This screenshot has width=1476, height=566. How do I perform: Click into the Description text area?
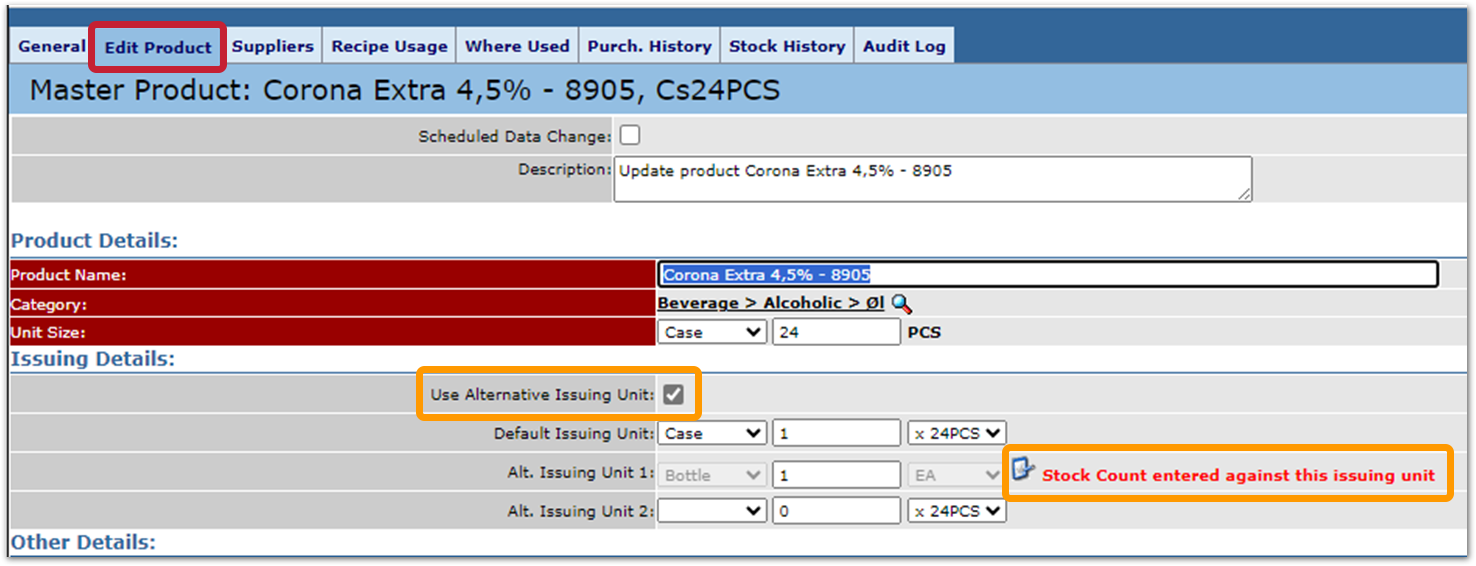coord(932,179)
